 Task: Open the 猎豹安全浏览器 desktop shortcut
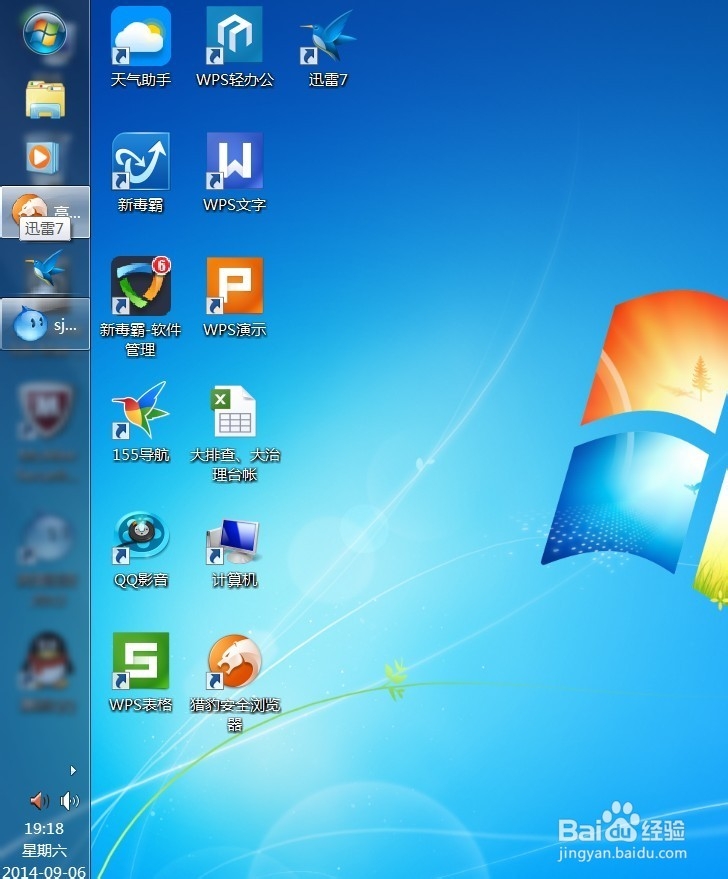point(235,683)
